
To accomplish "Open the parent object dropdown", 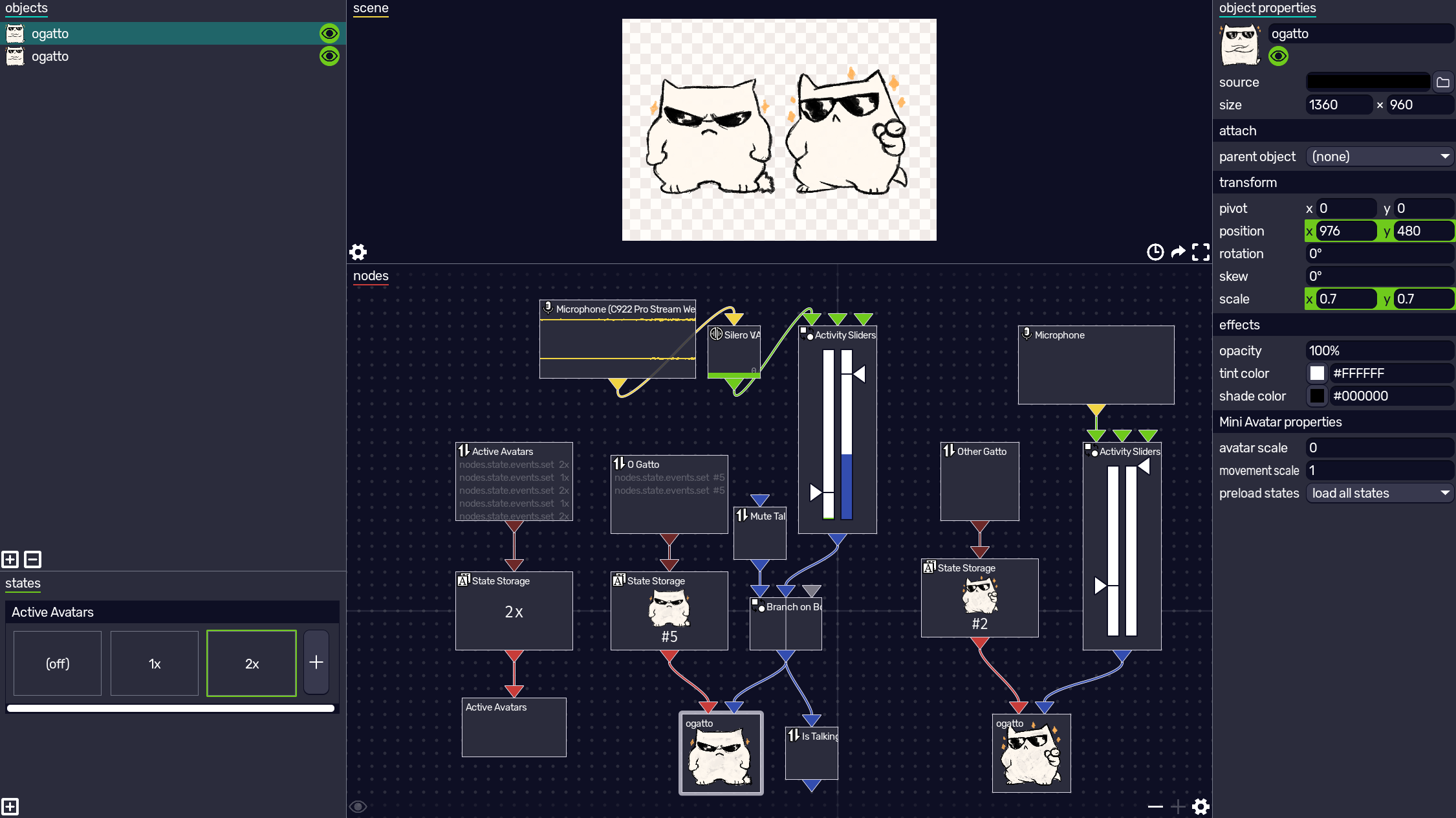I will [x=1380, y=157].
